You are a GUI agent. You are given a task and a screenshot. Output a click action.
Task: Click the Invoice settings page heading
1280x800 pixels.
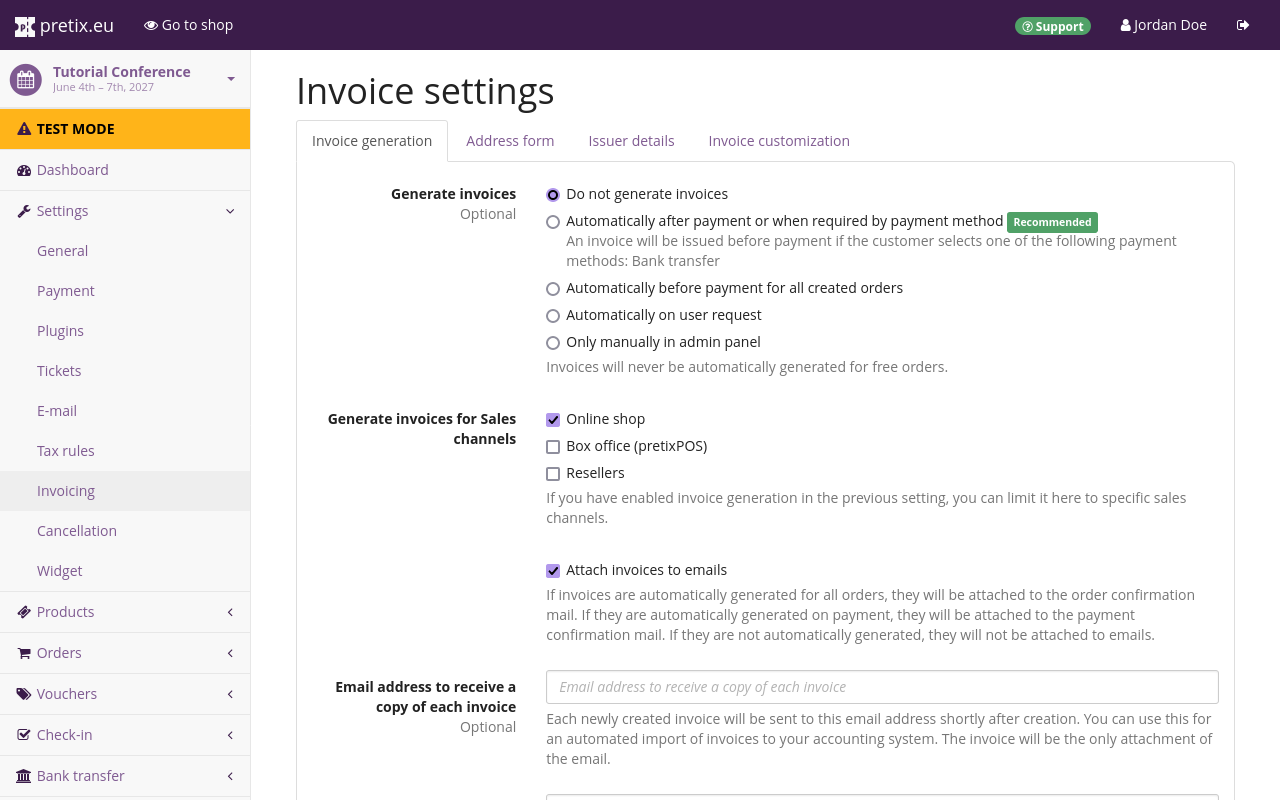click(425, 91)
